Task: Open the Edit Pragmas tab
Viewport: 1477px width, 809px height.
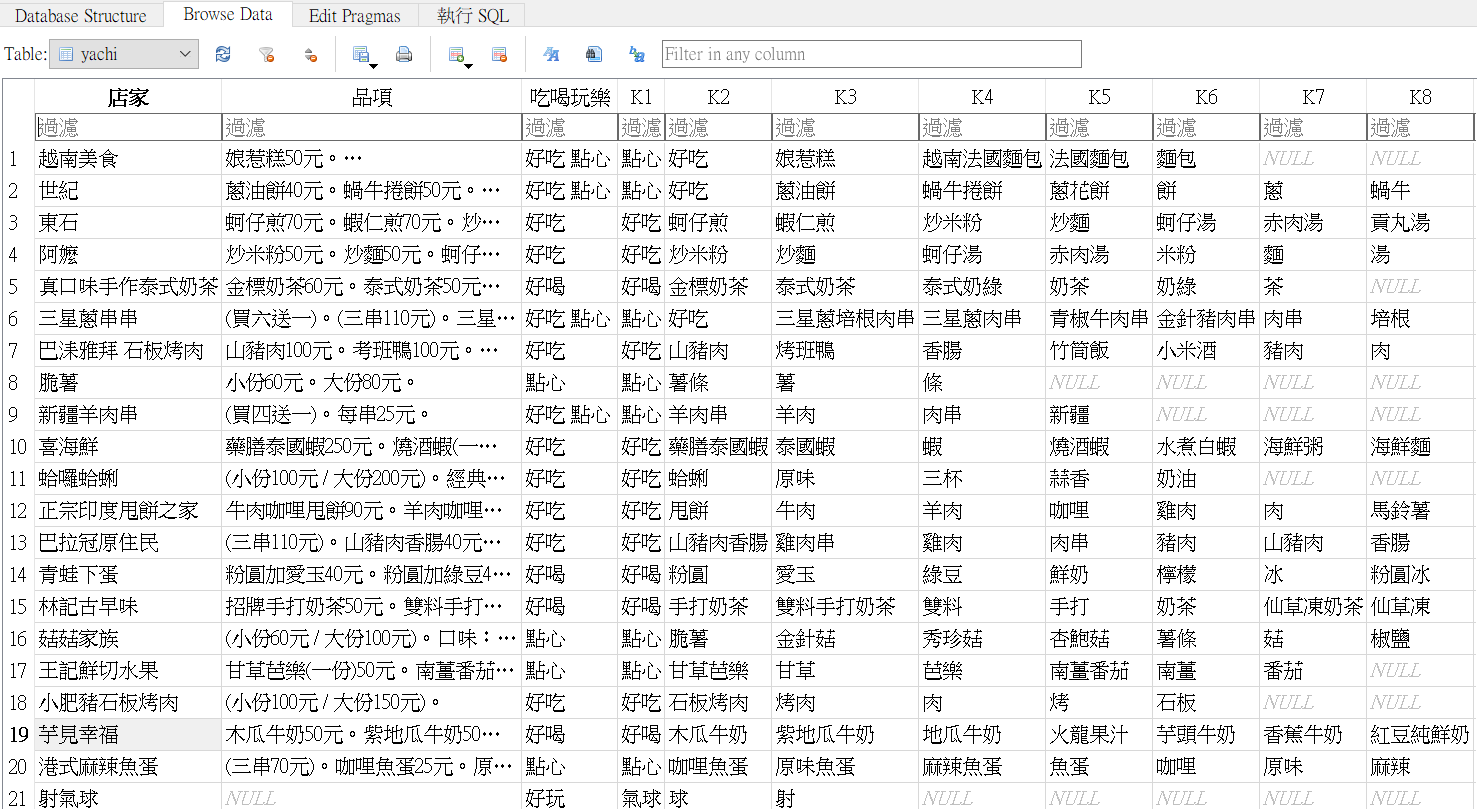Action: pos(355,15)
